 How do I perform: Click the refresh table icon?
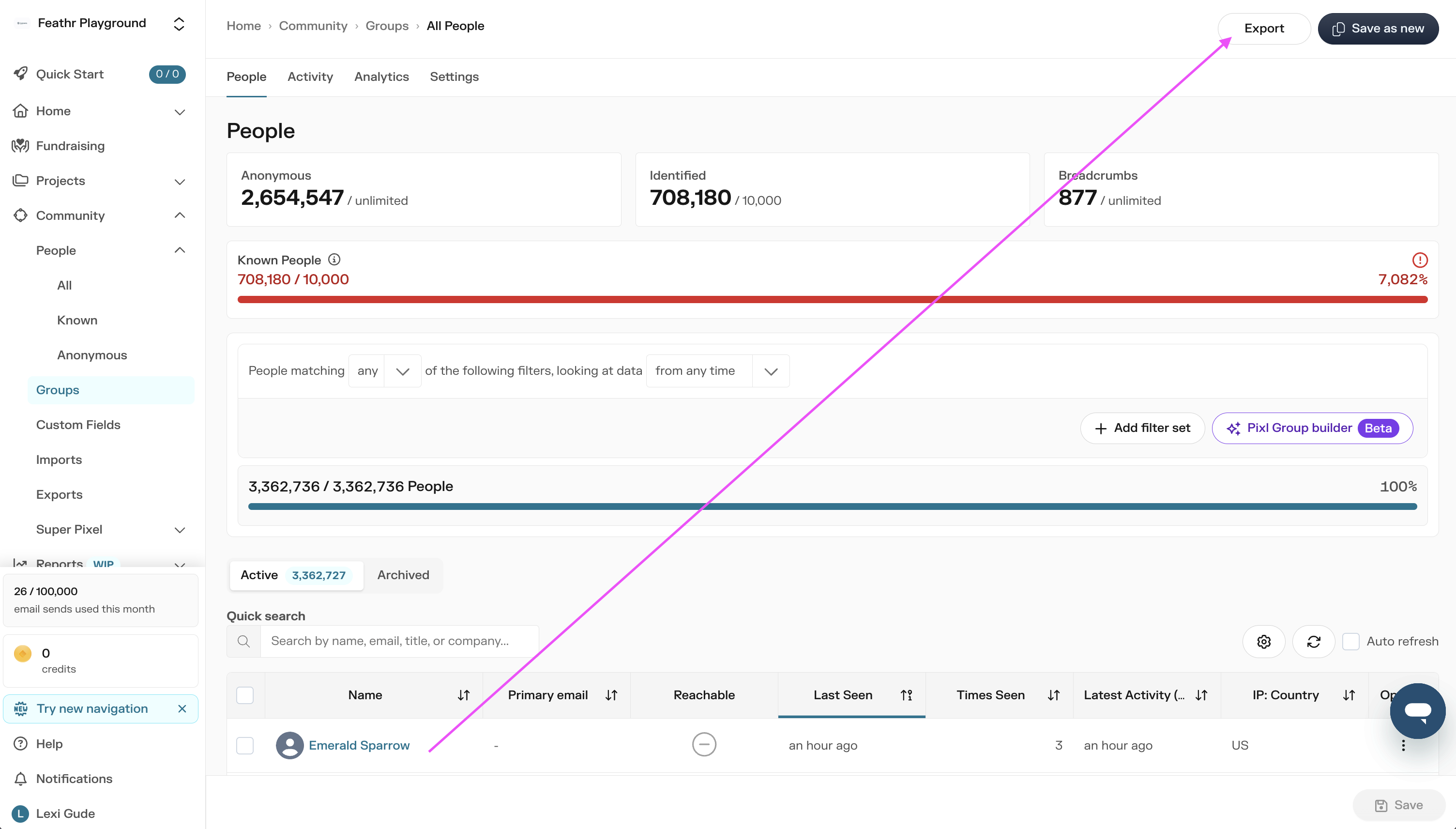tap(1314, 642)
